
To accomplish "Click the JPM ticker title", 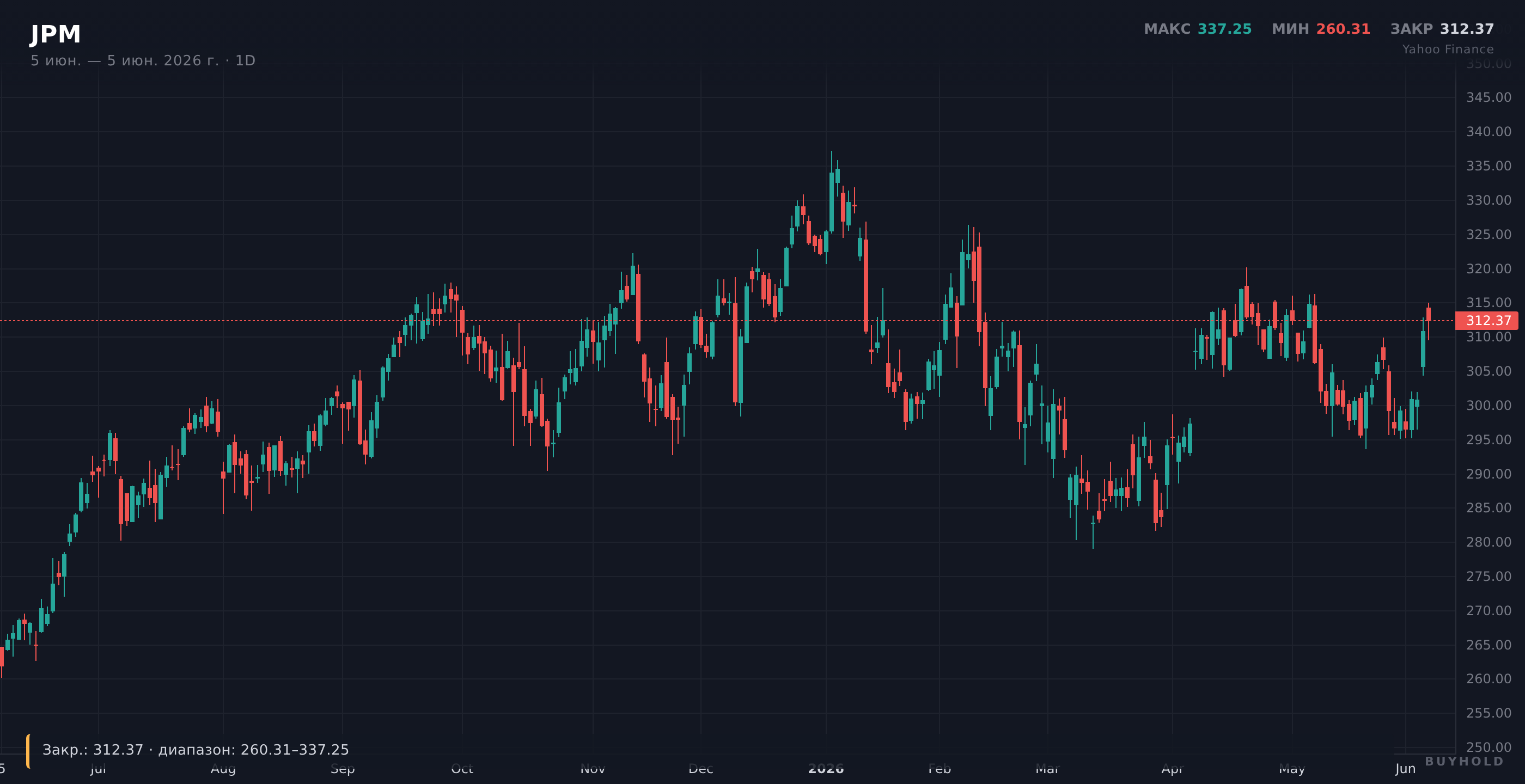I will 56,34.
